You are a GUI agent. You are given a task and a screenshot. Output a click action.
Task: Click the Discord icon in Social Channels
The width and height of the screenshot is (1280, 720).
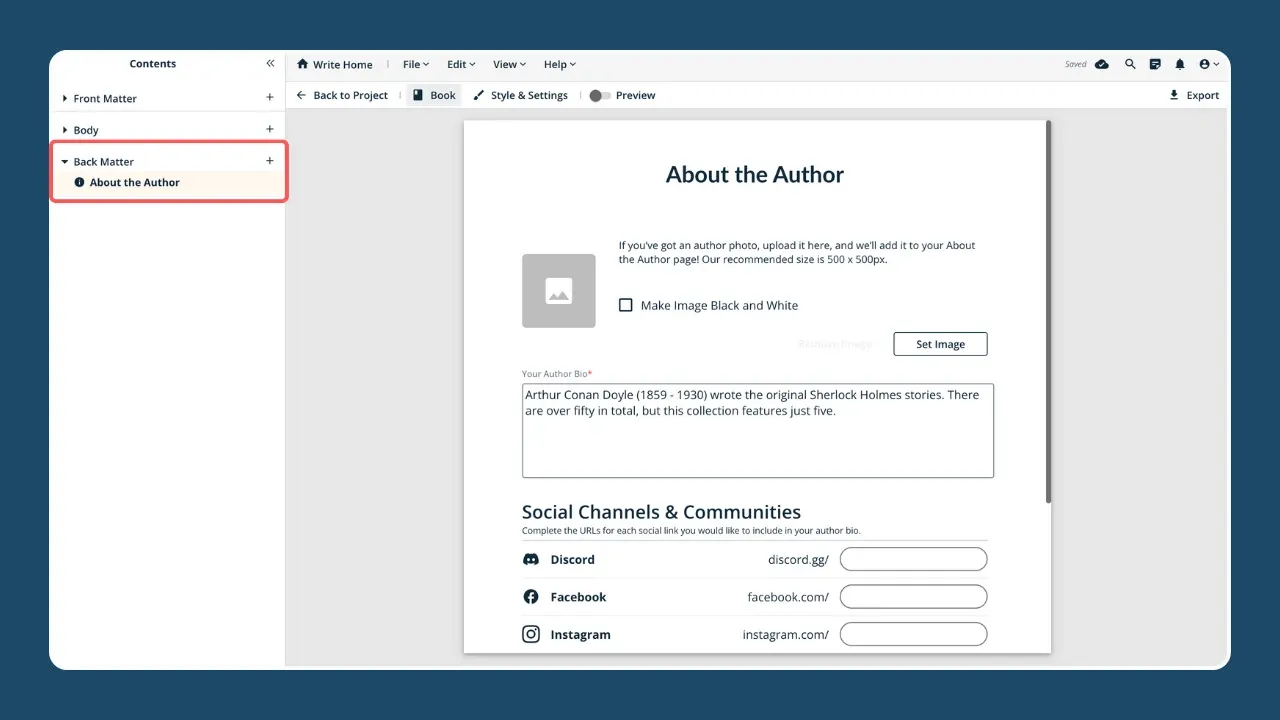pos(531,559)
